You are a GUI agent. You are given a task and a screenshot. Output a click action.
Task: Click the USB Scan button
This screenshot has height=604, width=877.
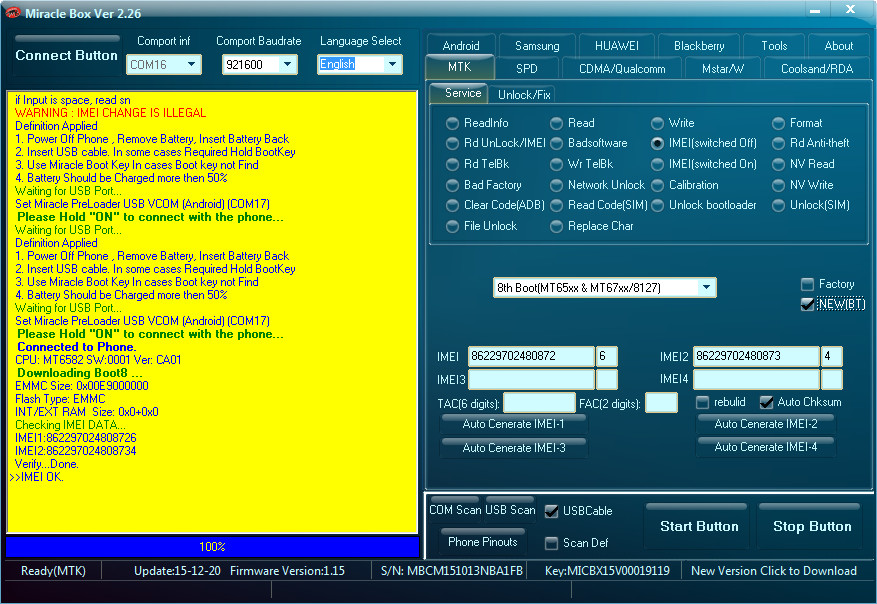point(510,509)
